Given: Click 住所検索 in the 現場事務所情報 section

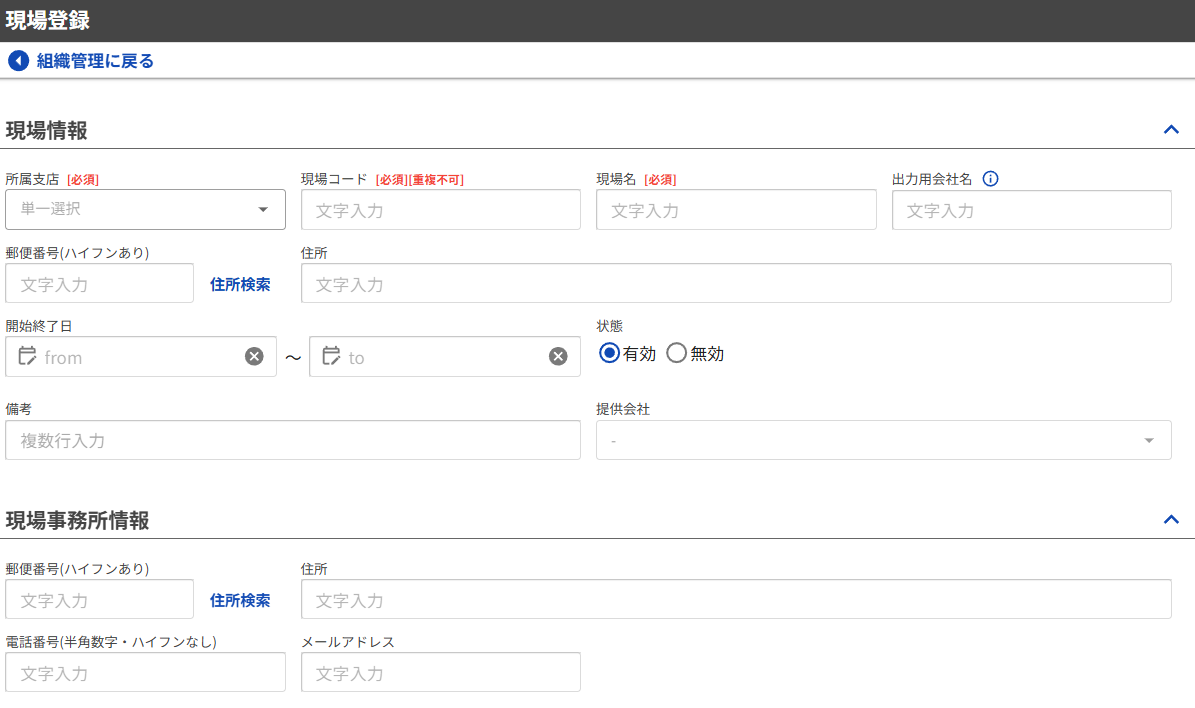Looking at the screenshot, I should [x=240, y=600].
